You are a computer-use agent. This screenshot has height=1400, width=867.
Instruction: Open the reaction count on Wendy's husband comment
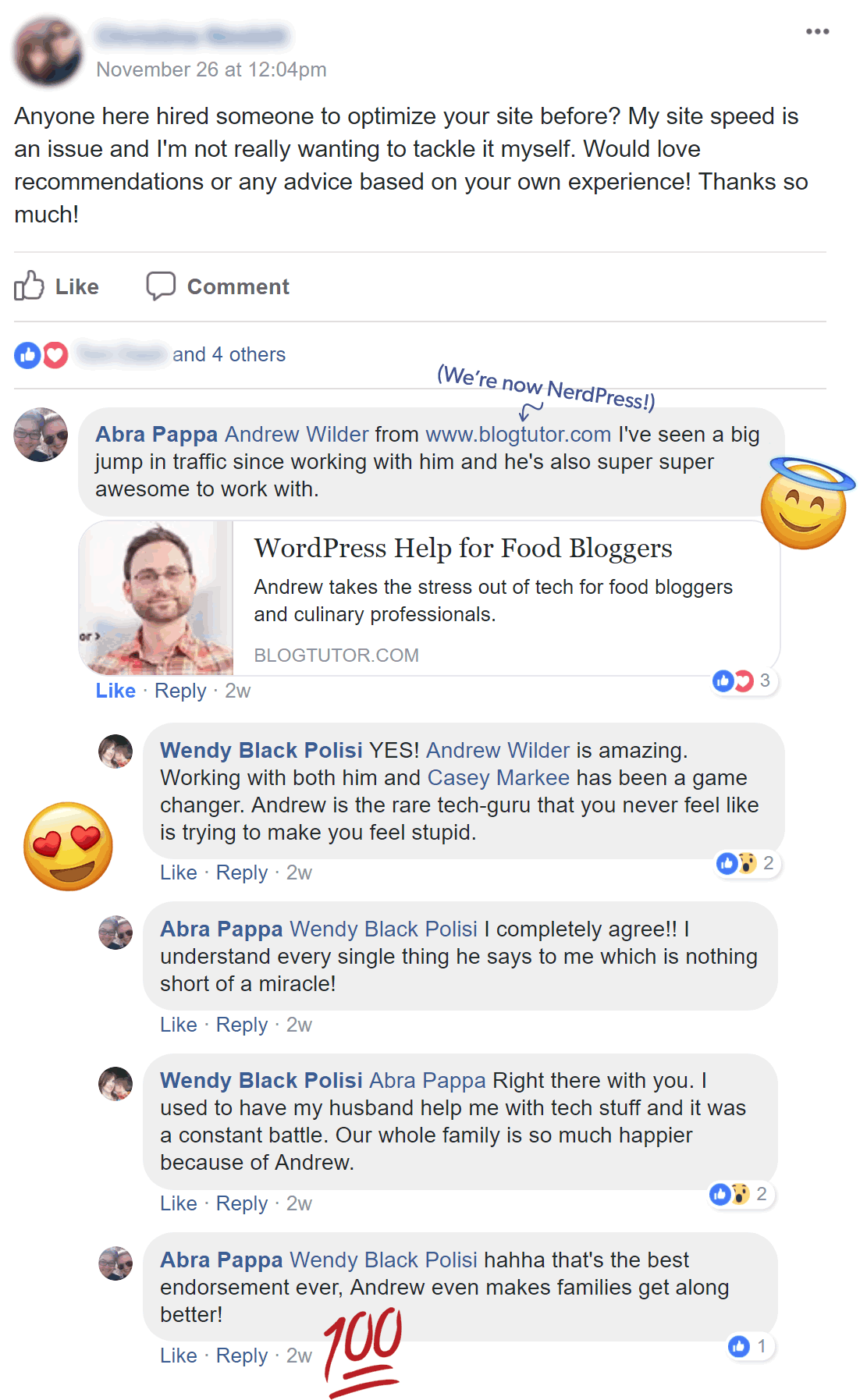pyautogui.click(x=741, y=1194)
